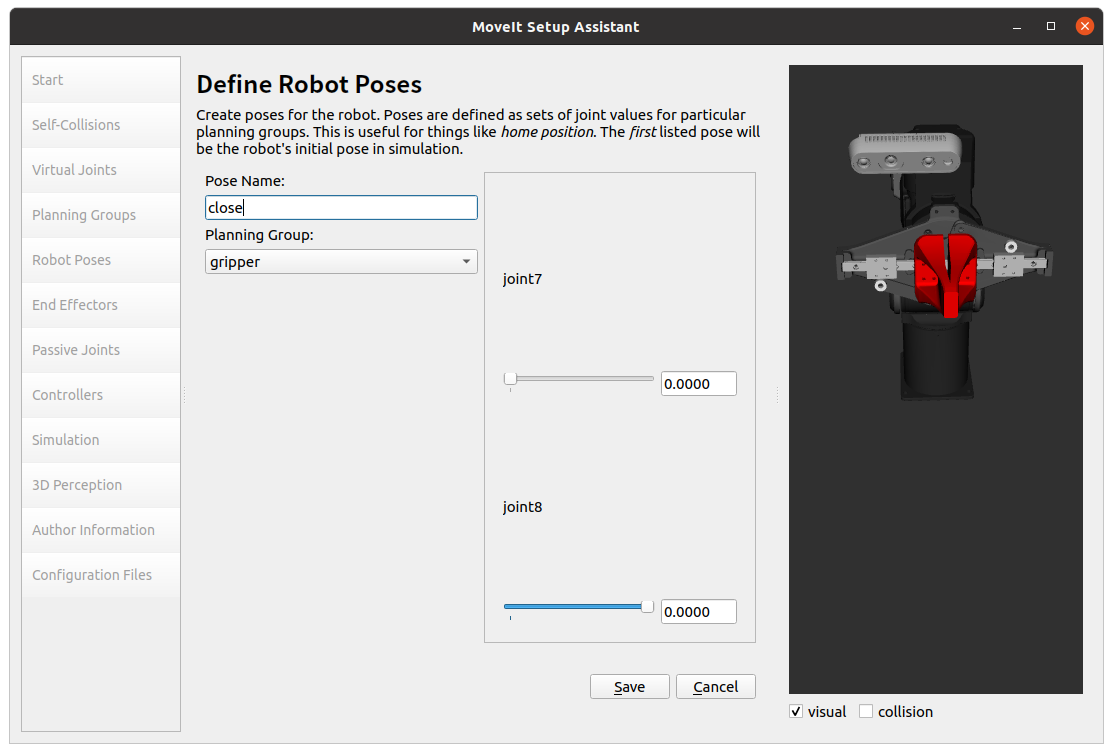Open Configuration Files section
The image size is (1113, 753).
click(x=101, y=575)
